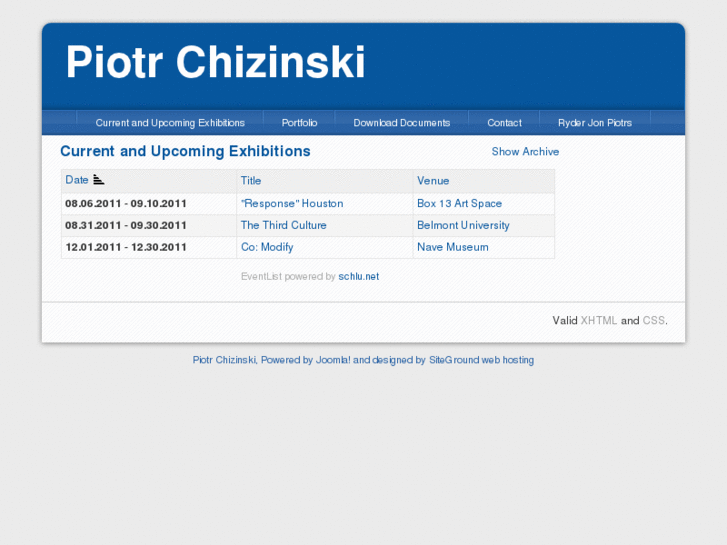
Task: Click the EventList powered by text
Action: pos(288,276)
